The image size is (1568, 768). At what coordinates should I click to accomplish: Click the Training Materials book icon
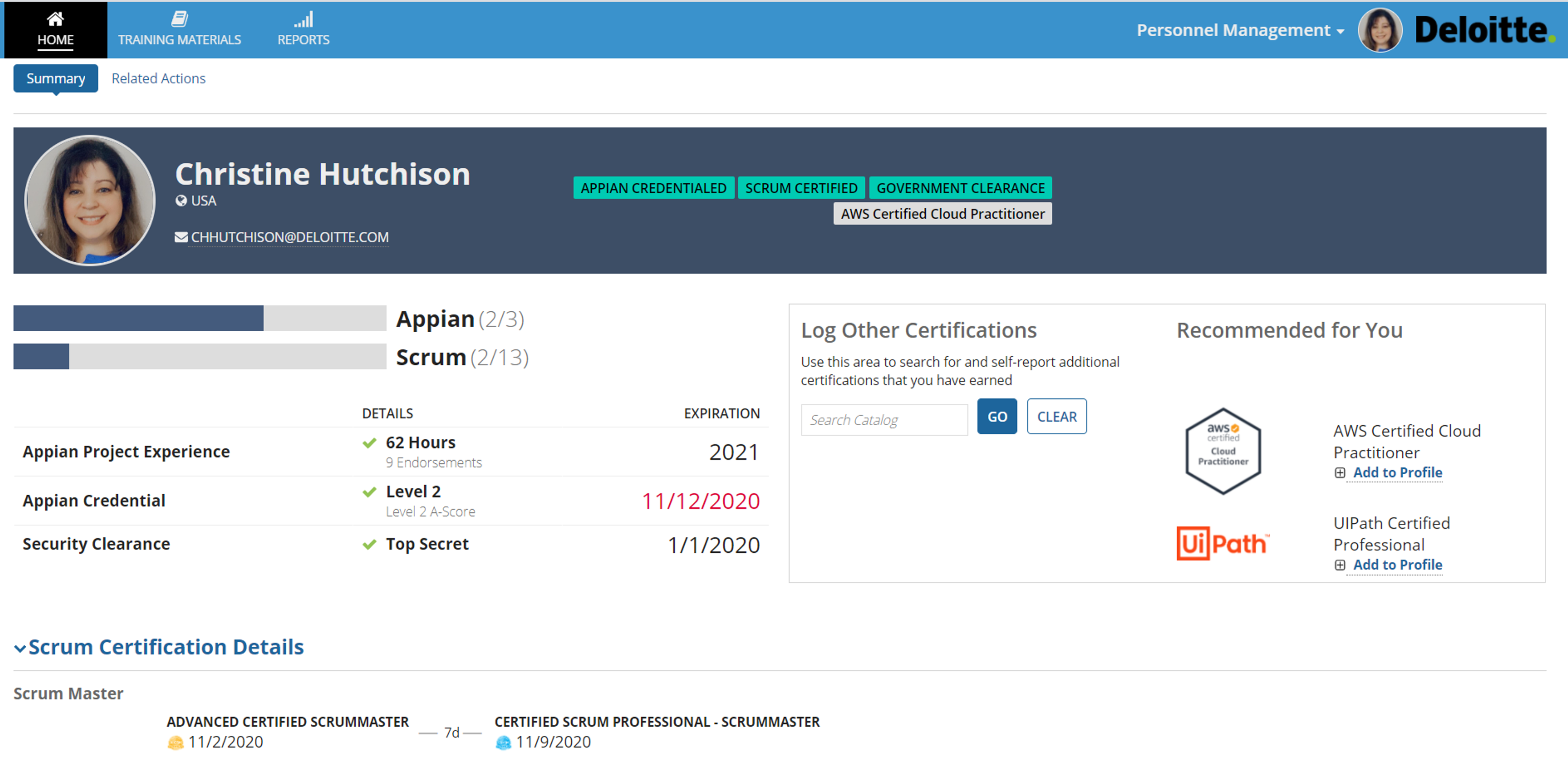click(x=179, y=19)
